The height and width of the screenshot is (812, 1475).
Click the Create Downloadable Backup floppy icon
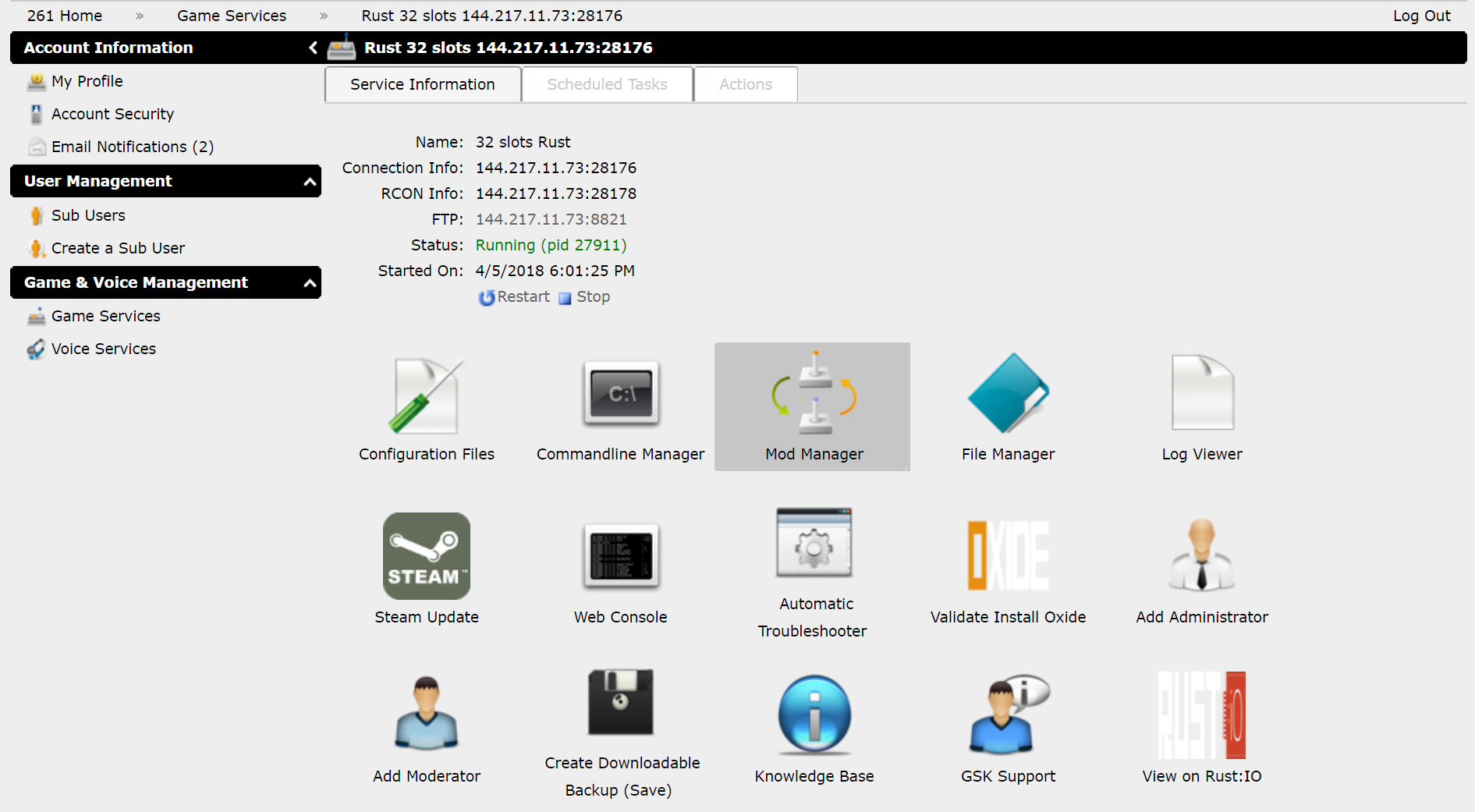[621, 702]
